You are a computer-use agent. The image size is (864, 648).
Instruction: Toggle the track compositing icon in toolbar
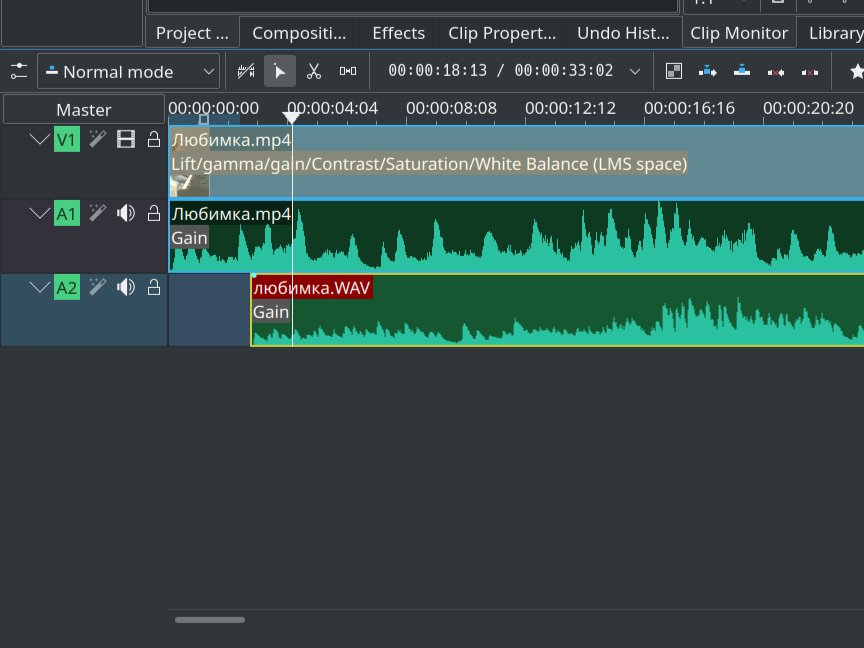[246, 71]
